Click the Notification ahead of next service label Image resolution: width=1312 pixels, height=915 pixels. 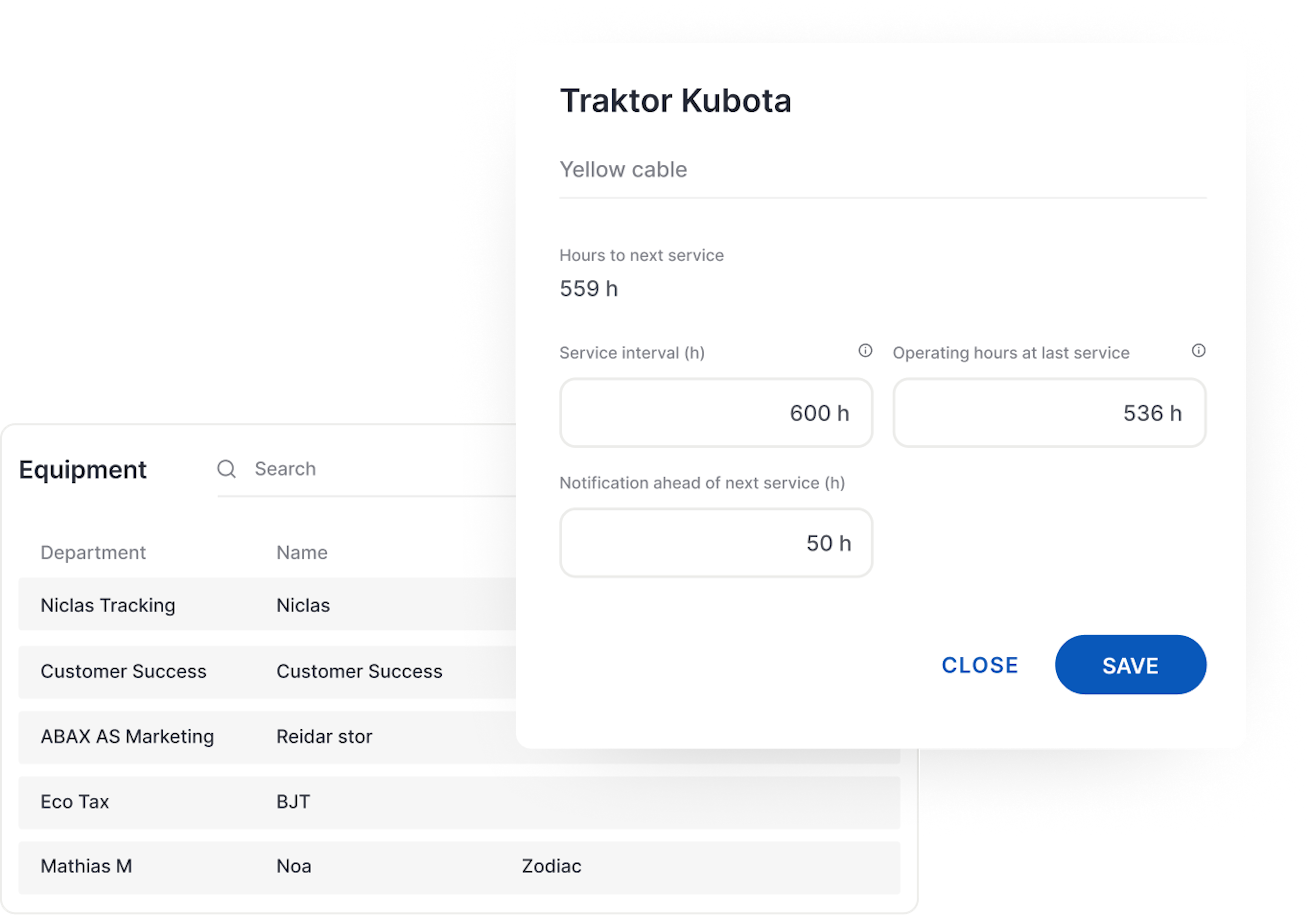702,483
